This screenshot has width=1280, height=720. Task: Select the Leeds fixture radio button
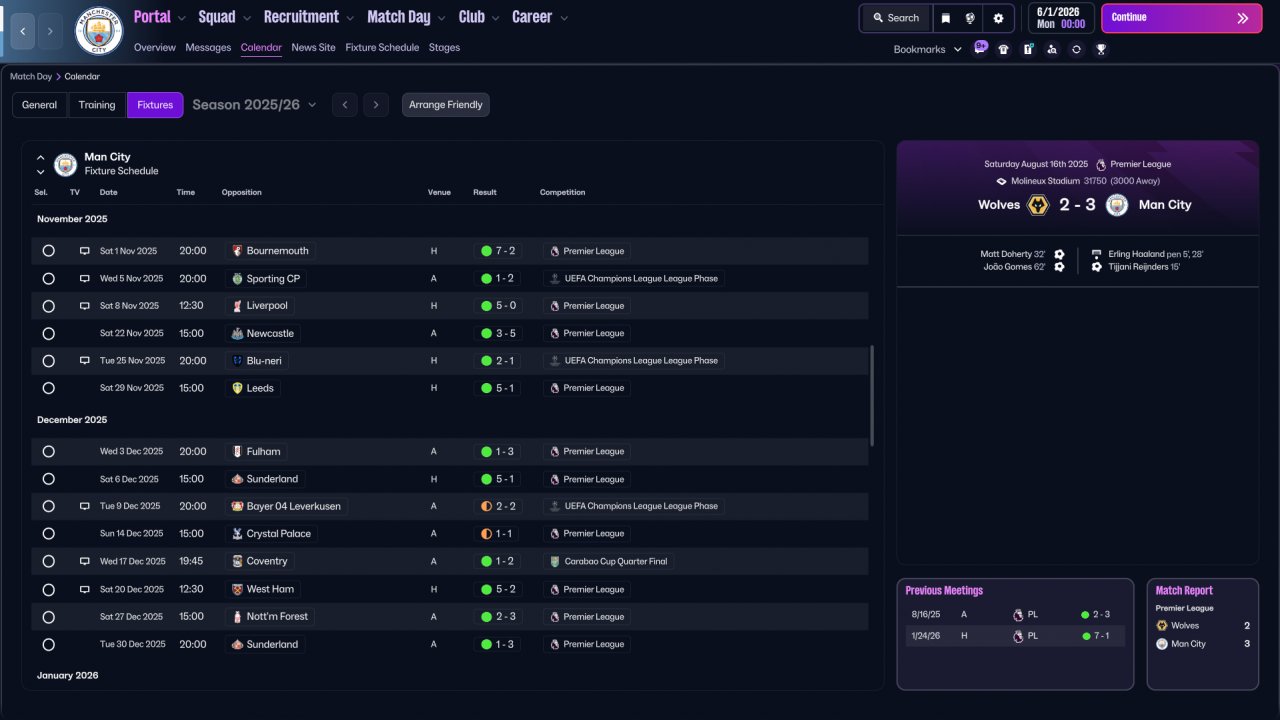point(48,388)
